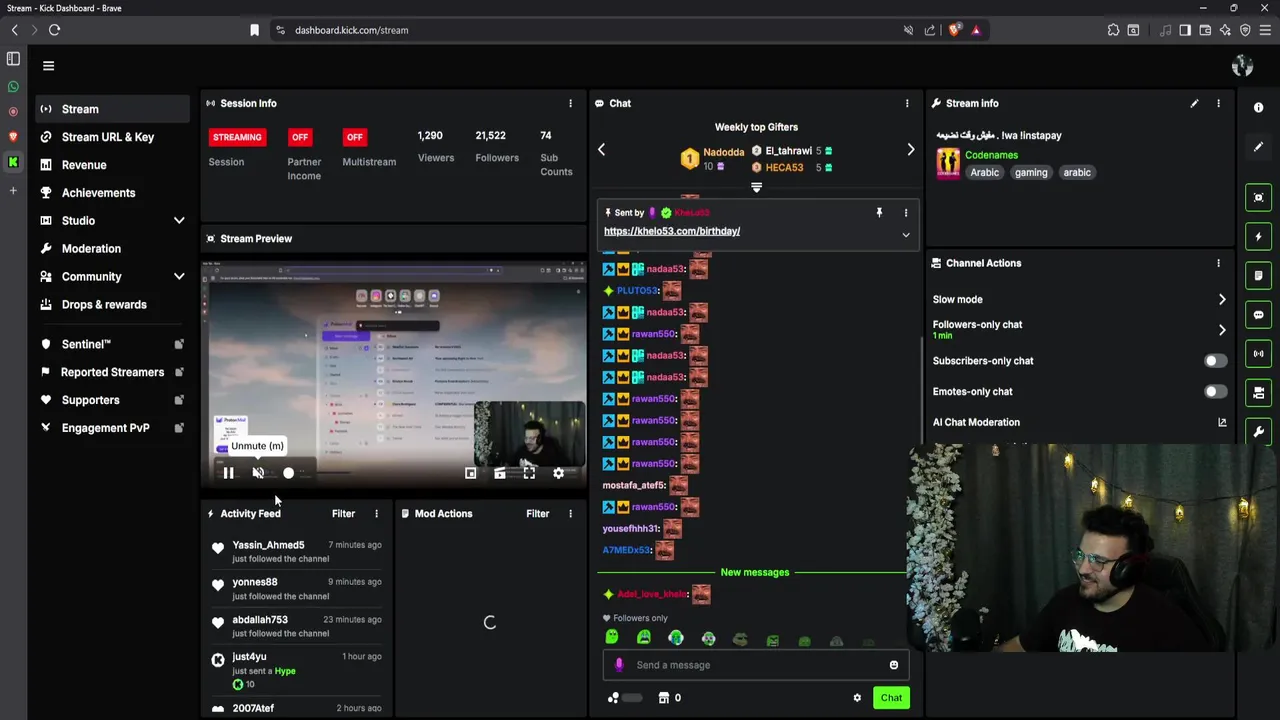Screen dimensions: 1280x720
Task: Open the AI Chat Moderation external link
Action: 1222,422
